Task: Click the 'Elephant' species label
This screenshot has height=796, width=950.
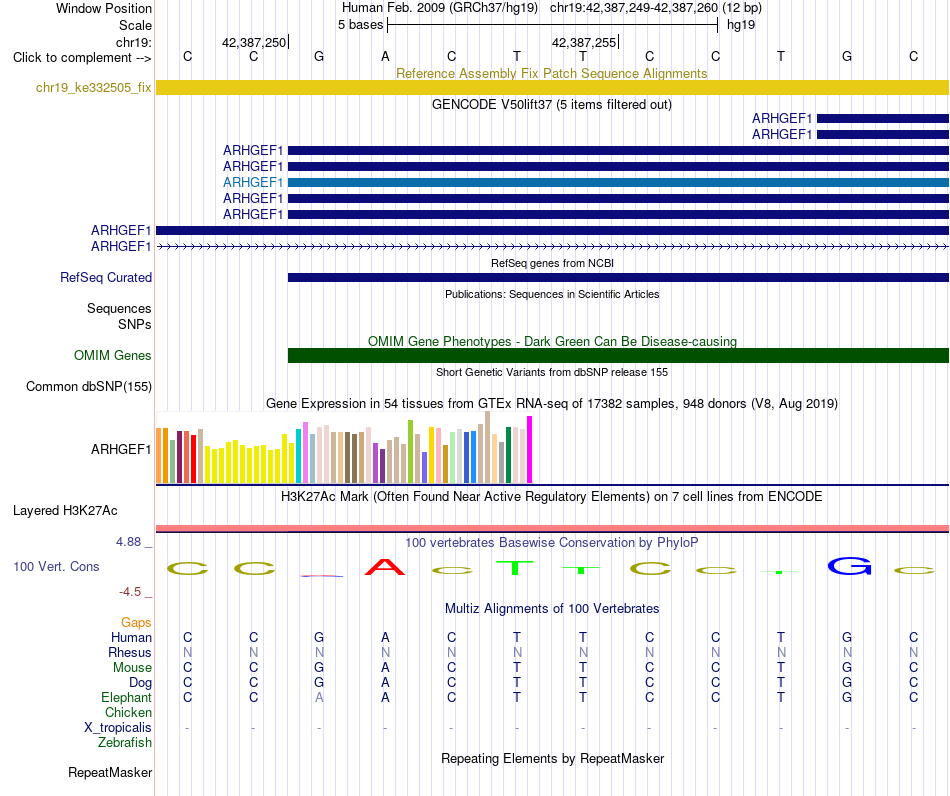Action: (x=126, y=697)
